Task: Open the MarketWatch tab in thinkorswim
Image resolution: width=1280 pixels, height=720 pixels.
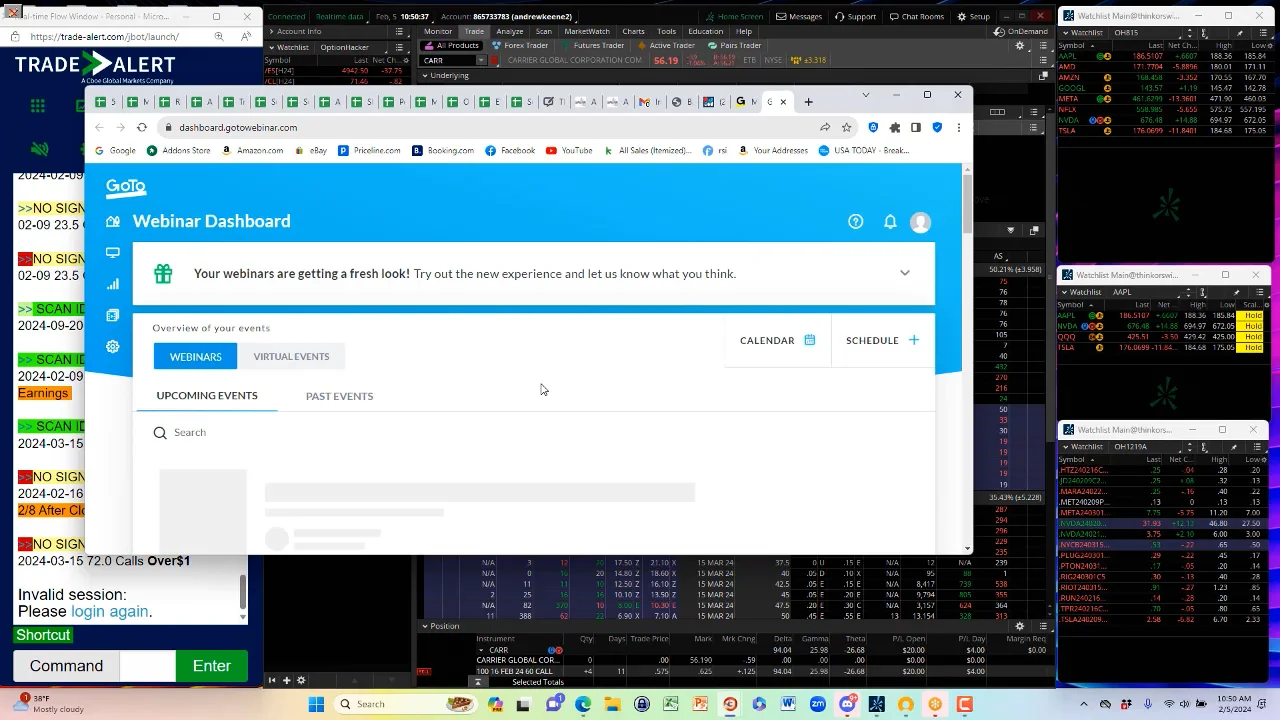Action: tap(587, 31)
